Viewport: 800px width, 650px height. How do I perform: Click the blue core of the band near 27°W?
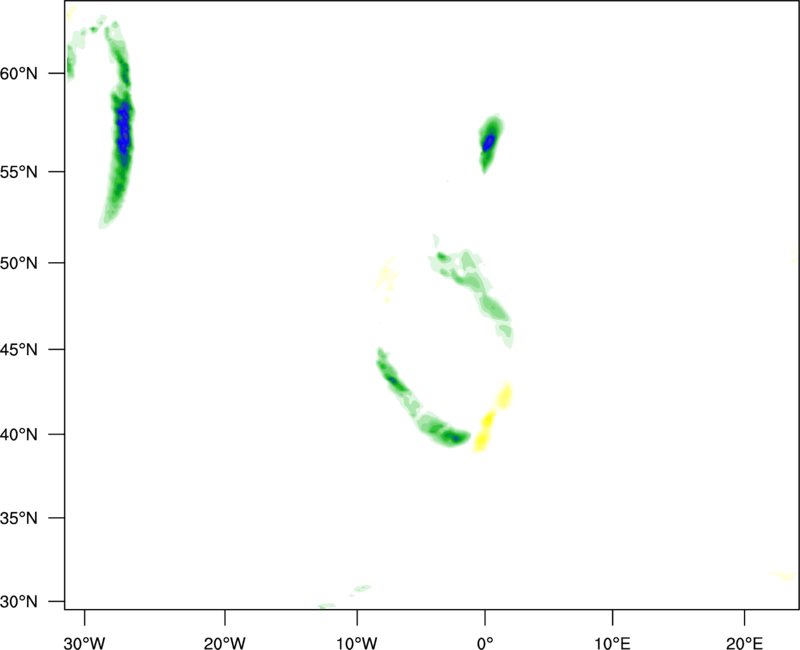[x=123, y=128]
